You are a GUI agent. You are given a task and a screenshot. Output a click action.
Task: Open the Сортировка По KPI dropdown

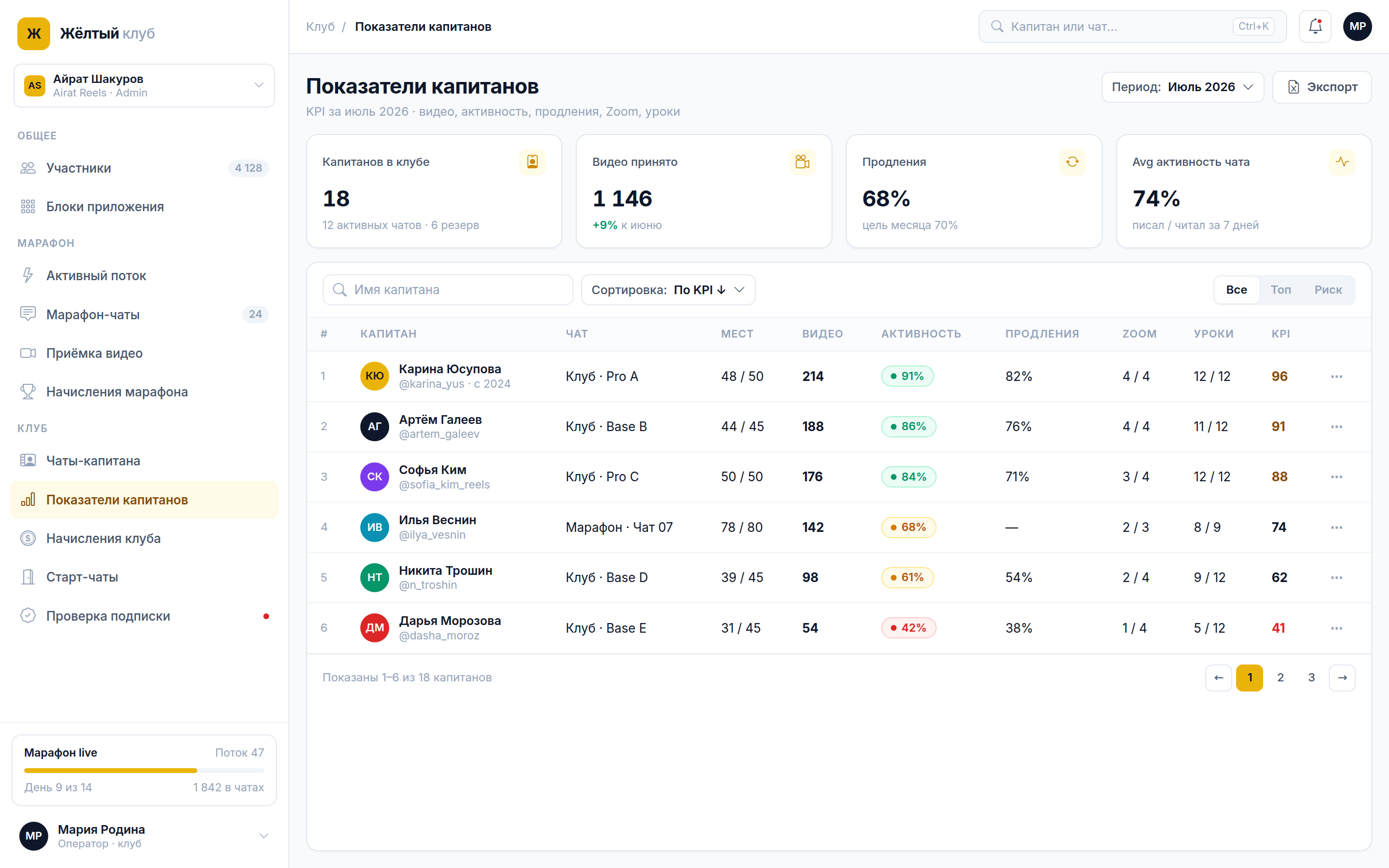click(x=668, y=290)
